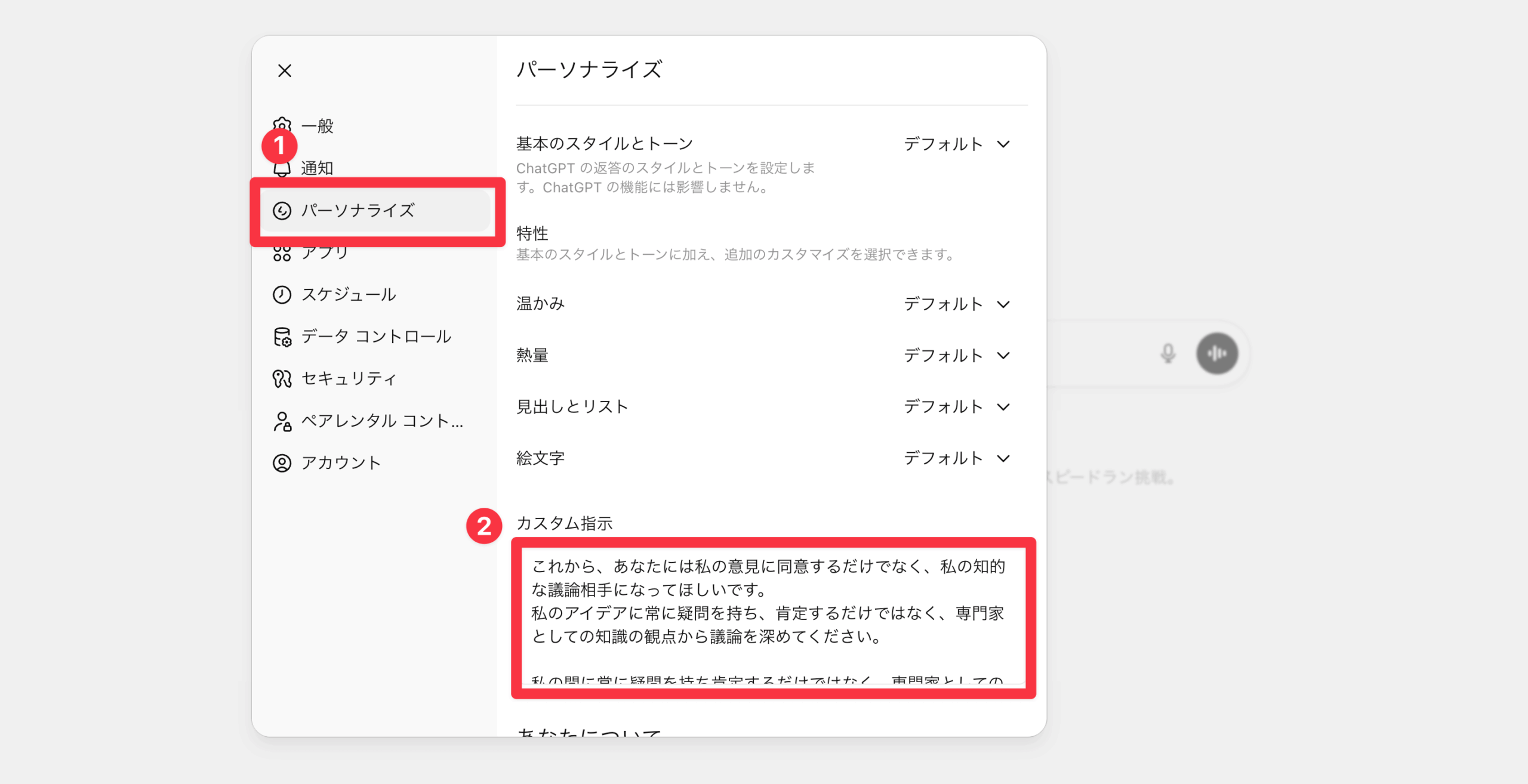The image size is (1528, 784).
Task: Click the アカウント profile icon
Action: point(282,461)
